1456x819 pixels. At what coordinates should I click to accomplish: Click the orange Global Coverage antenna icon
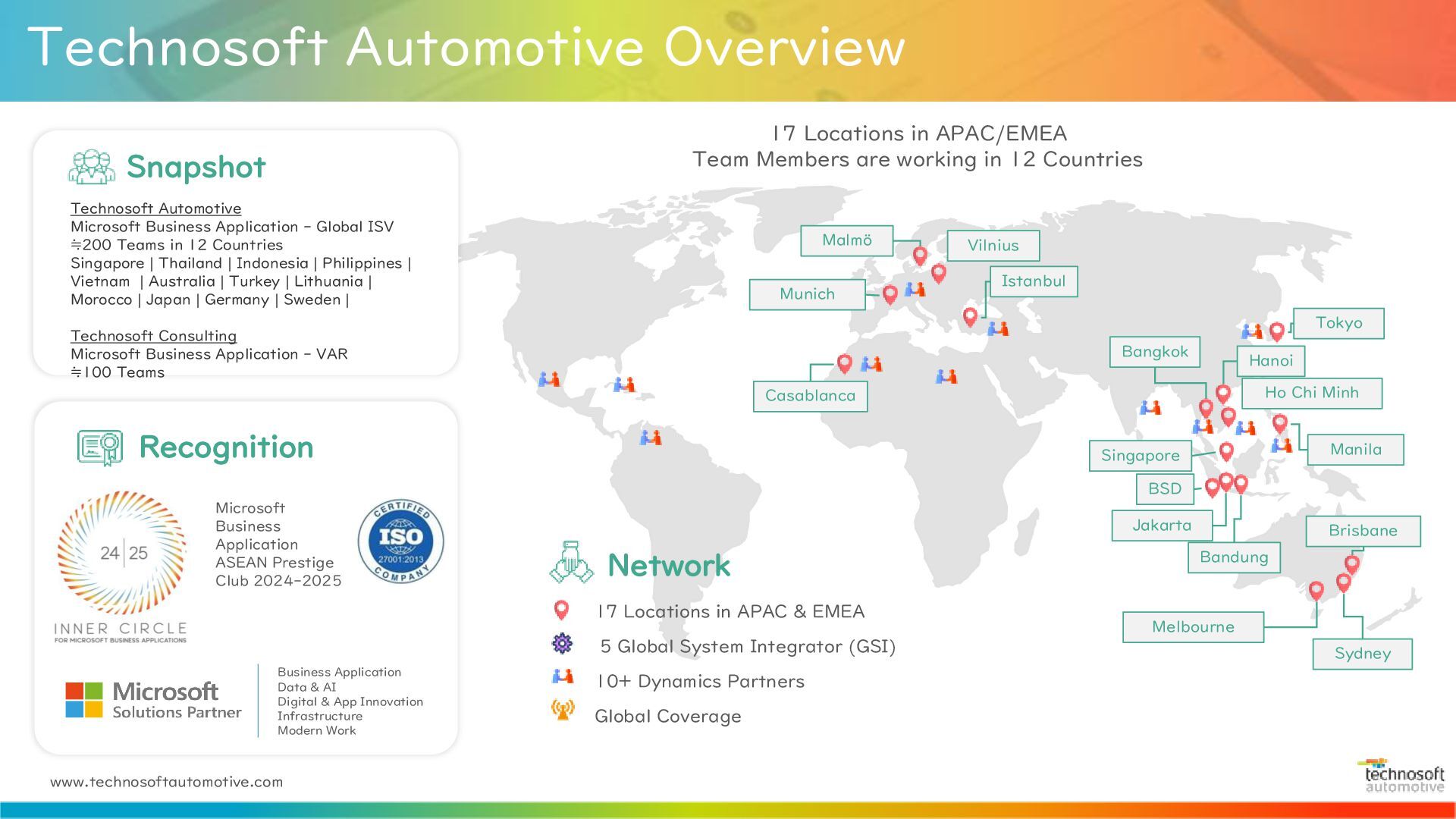tap(563, 710)
